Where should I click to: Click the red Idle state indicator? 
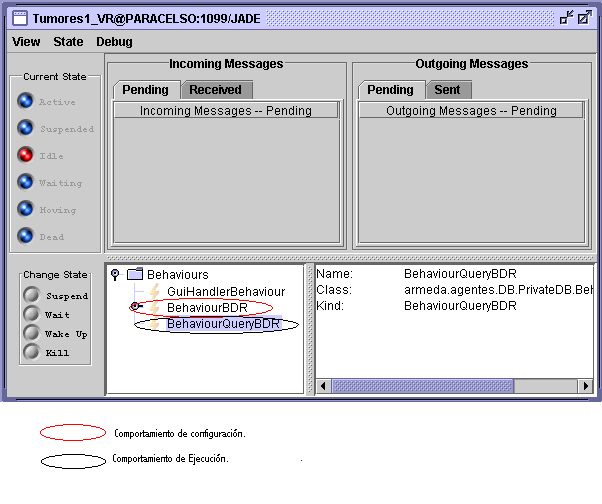pos(26,155)
